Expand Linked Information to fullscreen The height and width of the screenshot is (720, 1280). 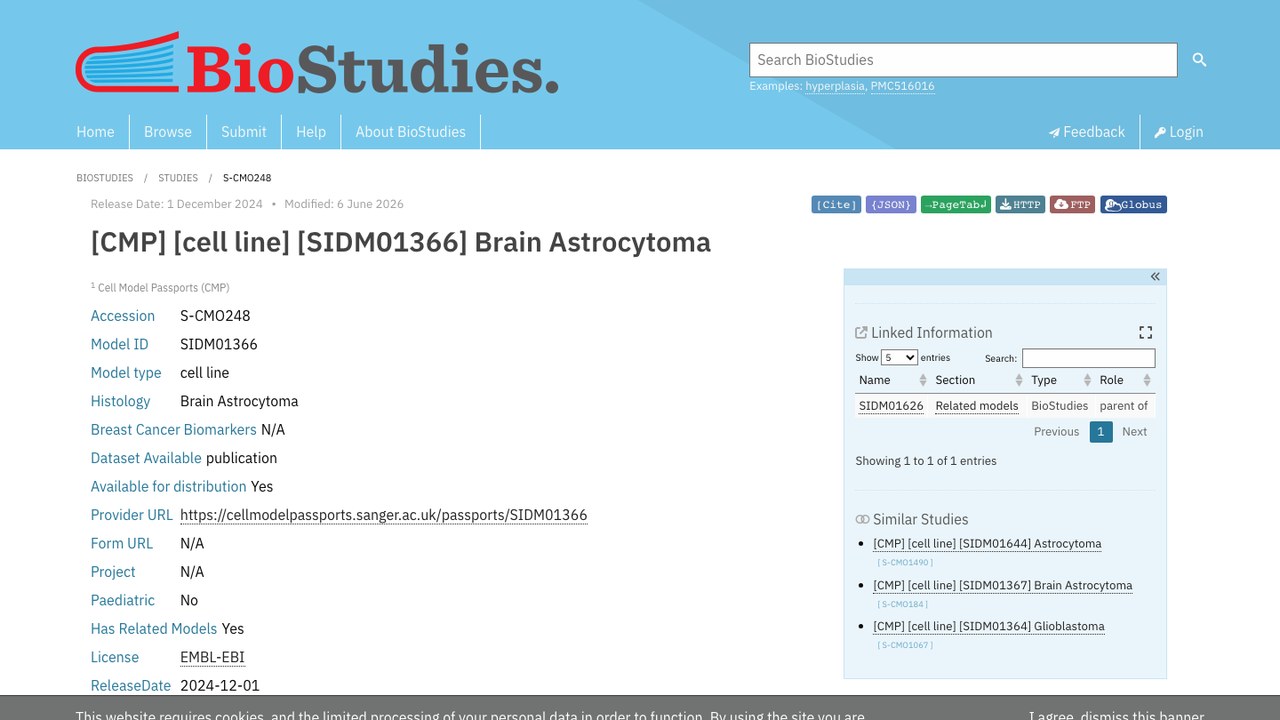pyautogui.click(x=1146, y=332)
